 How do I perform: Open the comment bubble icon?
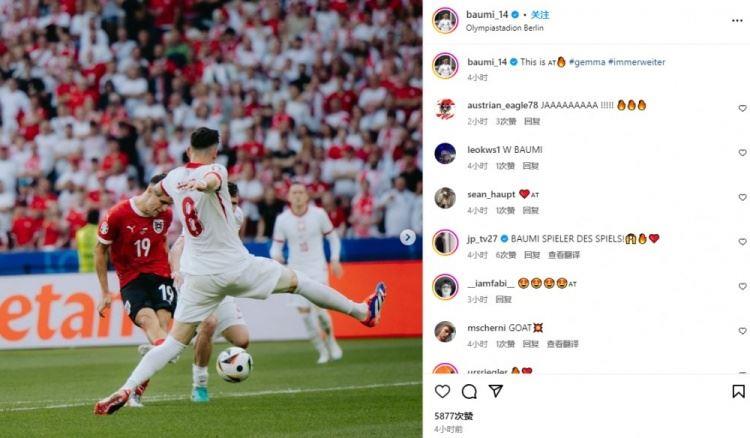tap(469, 392)
